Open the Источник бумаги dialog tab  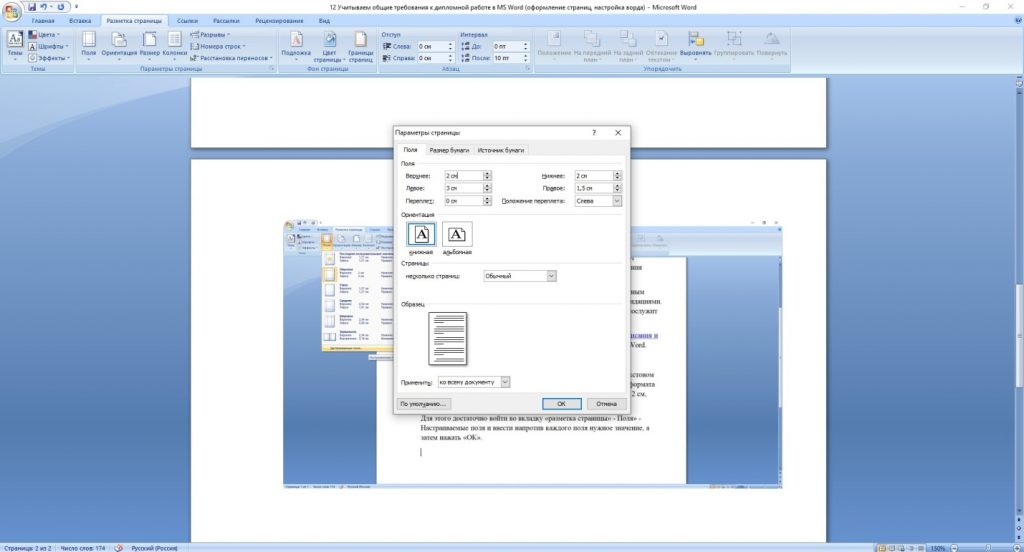pyautogui.click(x=500, y=150)
